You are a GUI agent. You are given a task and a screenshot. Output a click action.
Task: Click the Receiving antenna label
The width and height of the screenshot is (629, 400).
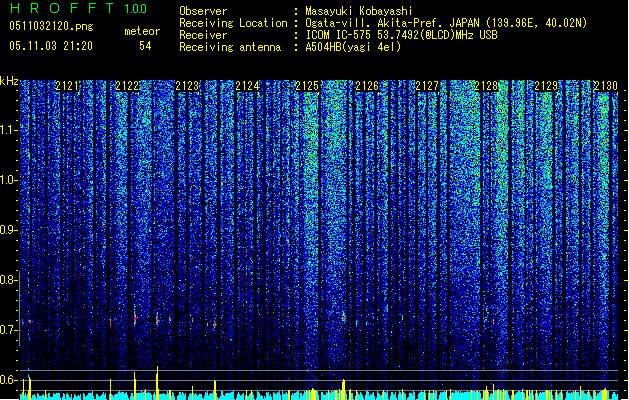pos(230,47)
